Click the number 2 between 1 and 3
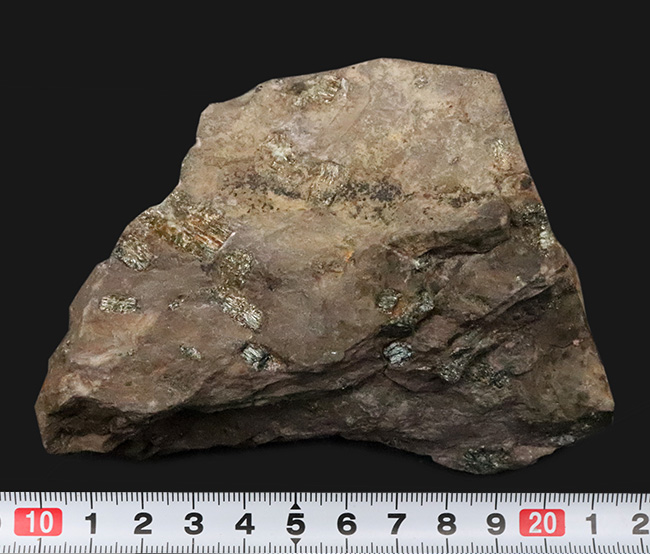 click(x=142, y=523)
